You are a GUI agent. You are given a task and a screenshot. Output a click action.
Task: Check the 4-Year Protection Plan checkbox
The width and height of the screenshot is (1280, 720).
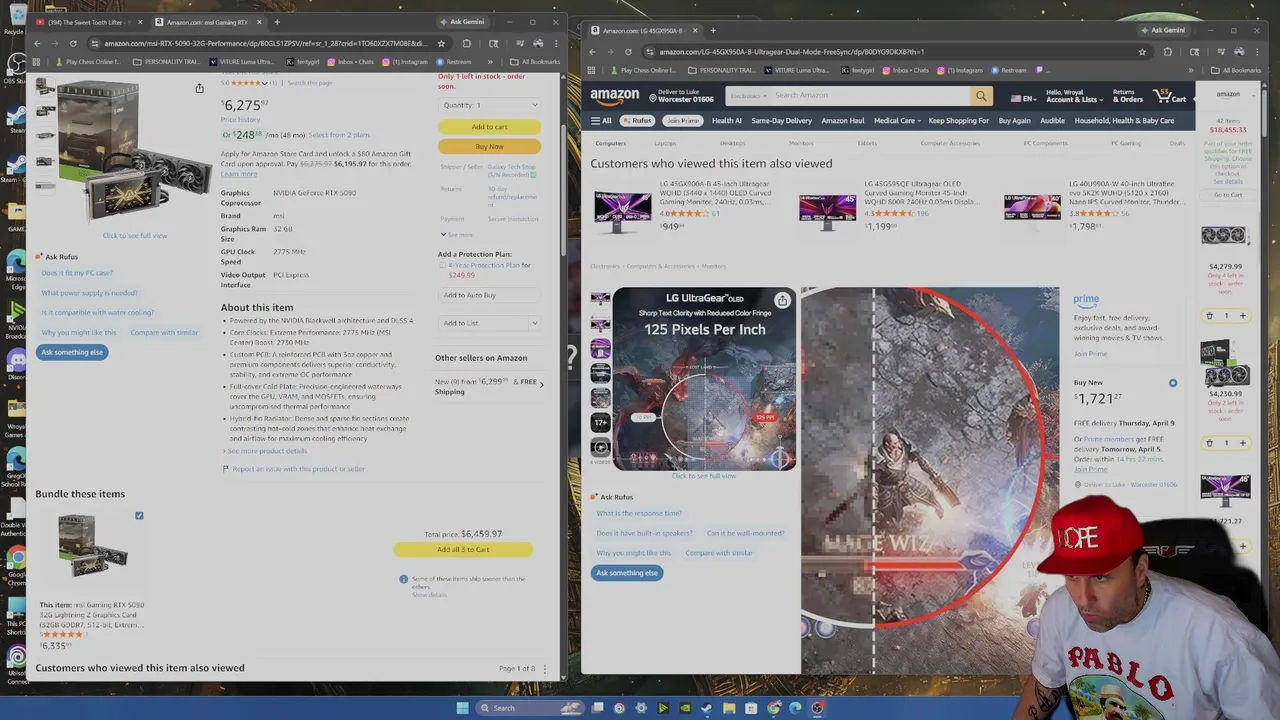point(442,265)
